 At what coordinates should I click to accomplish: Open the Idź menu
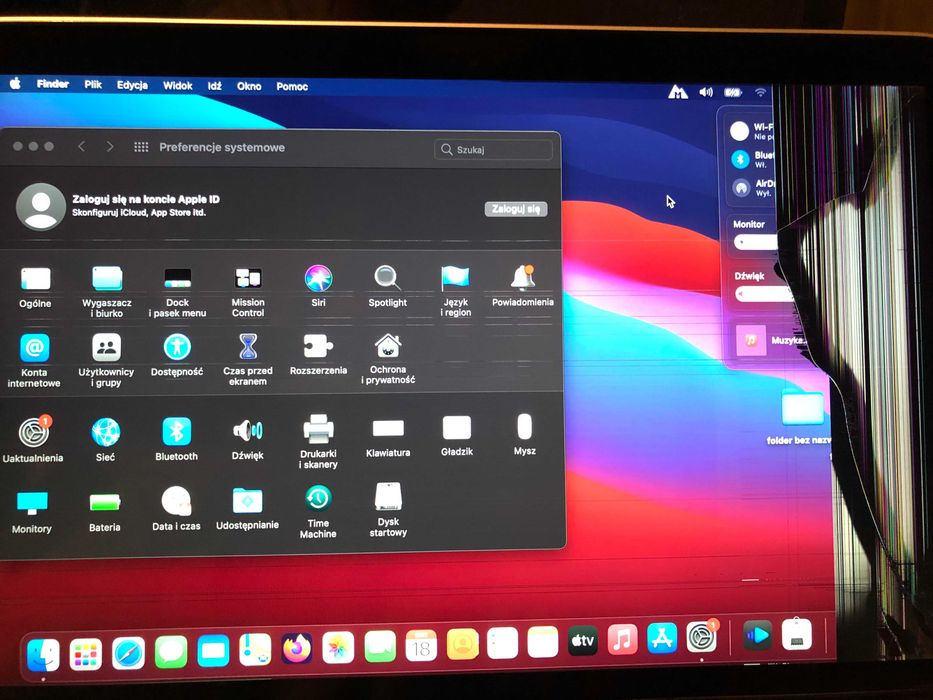pyautogui.click(x=215, y=86)
